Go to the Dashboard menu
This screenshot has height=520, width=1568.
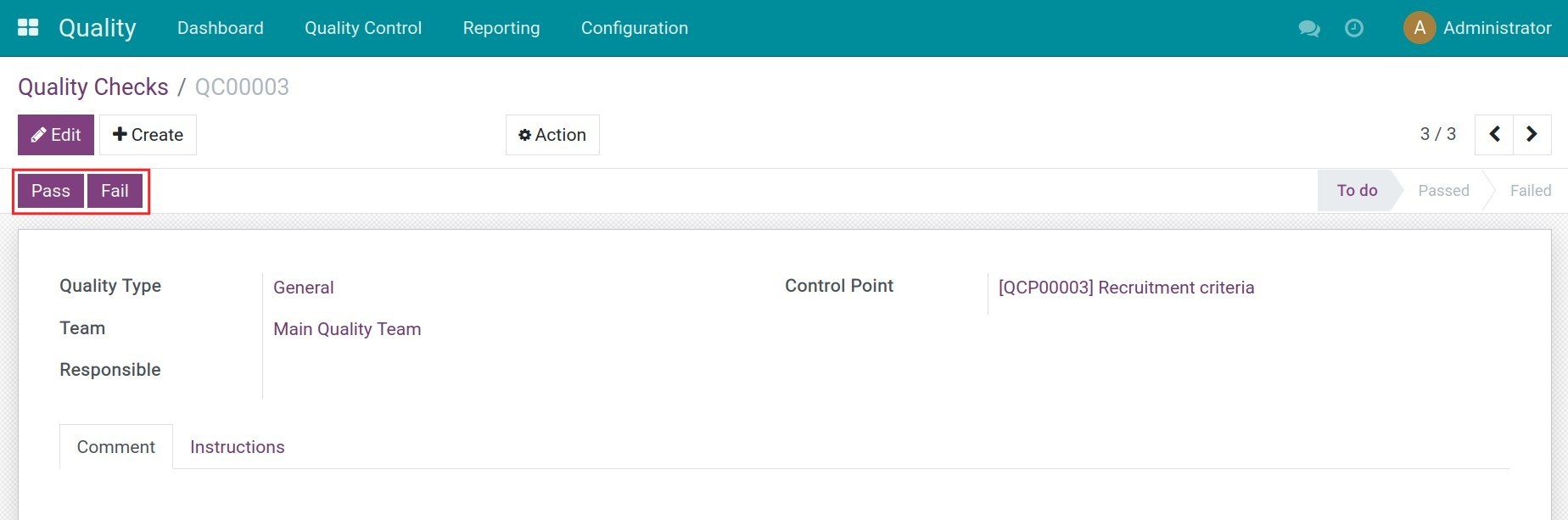pos(221,28)
